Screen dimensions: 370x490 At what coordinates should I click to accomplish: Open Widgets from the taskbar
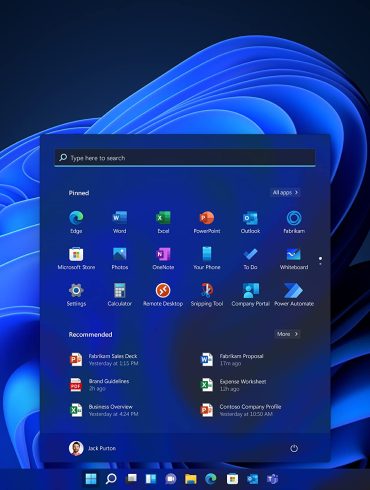coord(151,479)
